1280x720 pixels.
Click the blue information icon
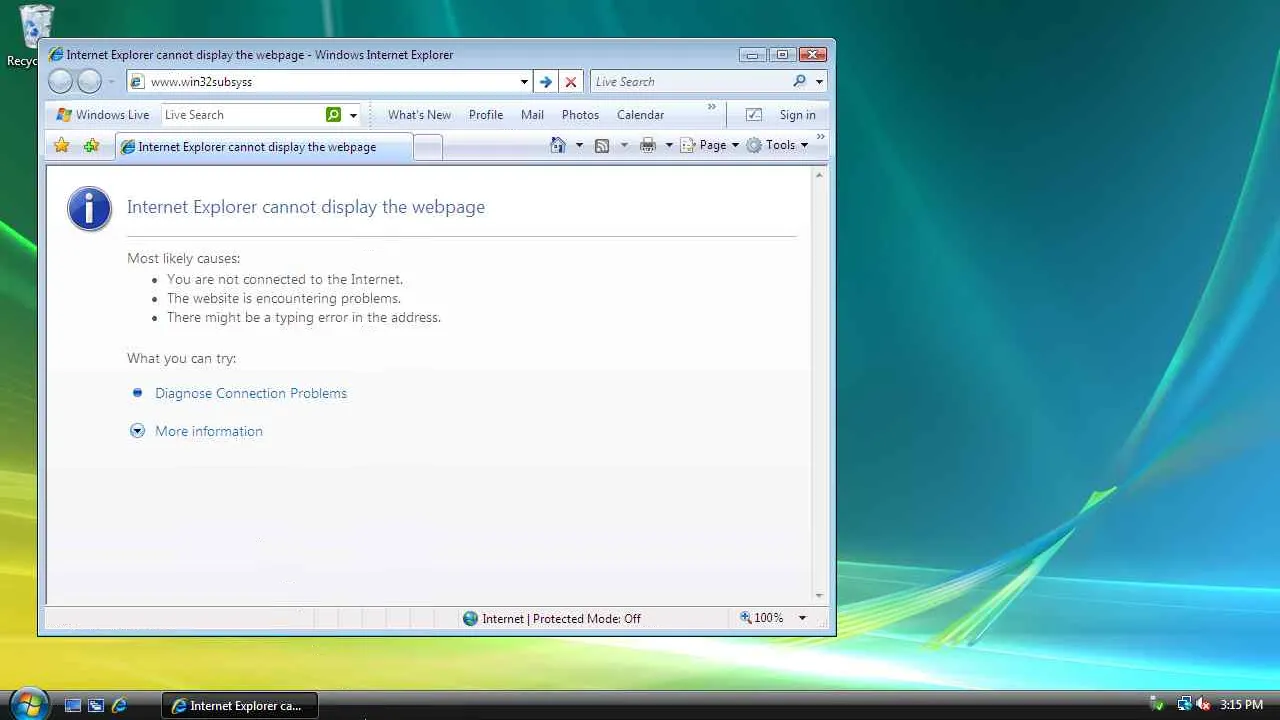tap(89, 209)
